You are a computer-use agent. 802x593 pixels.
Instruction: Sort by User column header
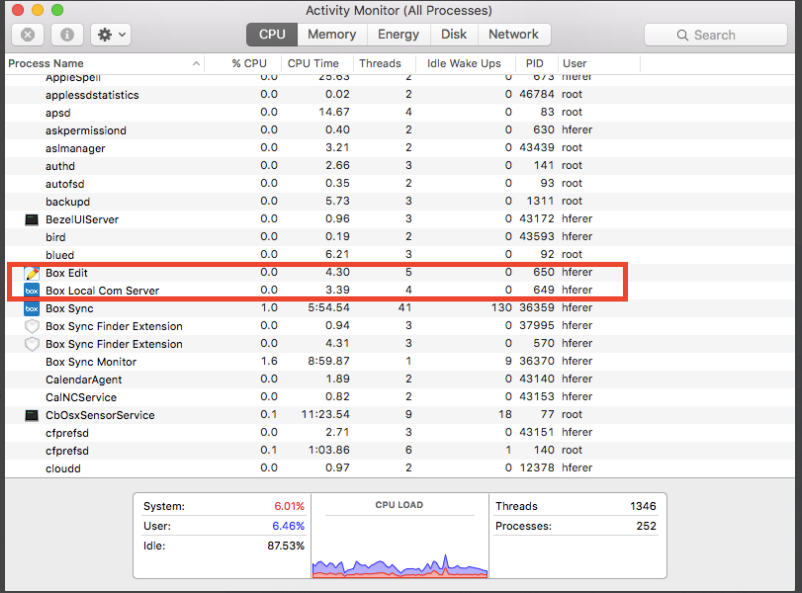pyautogui.click(x=574, y=63)
